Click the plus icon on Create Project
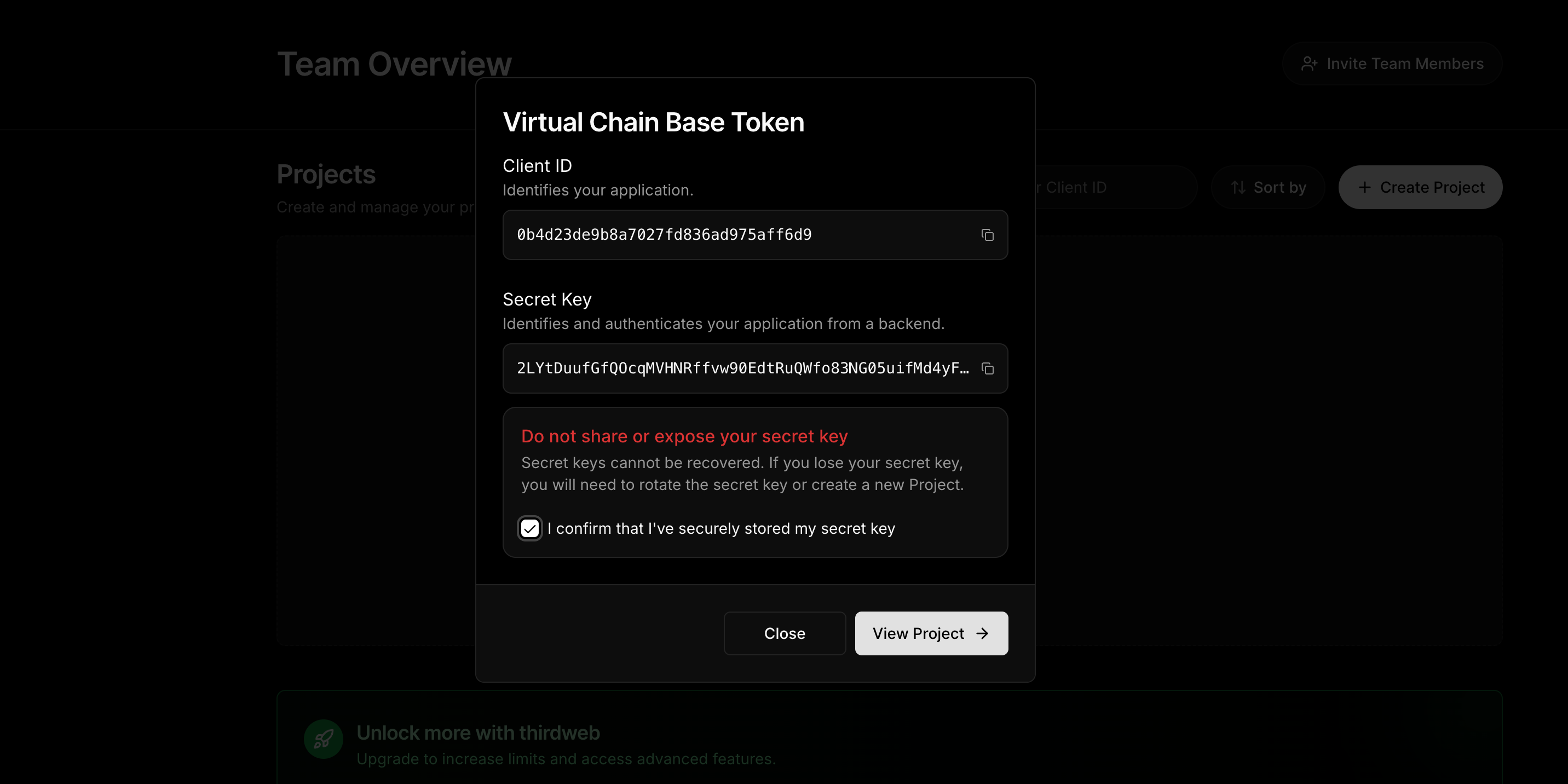1568x784 pixels. click(1365, 187)
